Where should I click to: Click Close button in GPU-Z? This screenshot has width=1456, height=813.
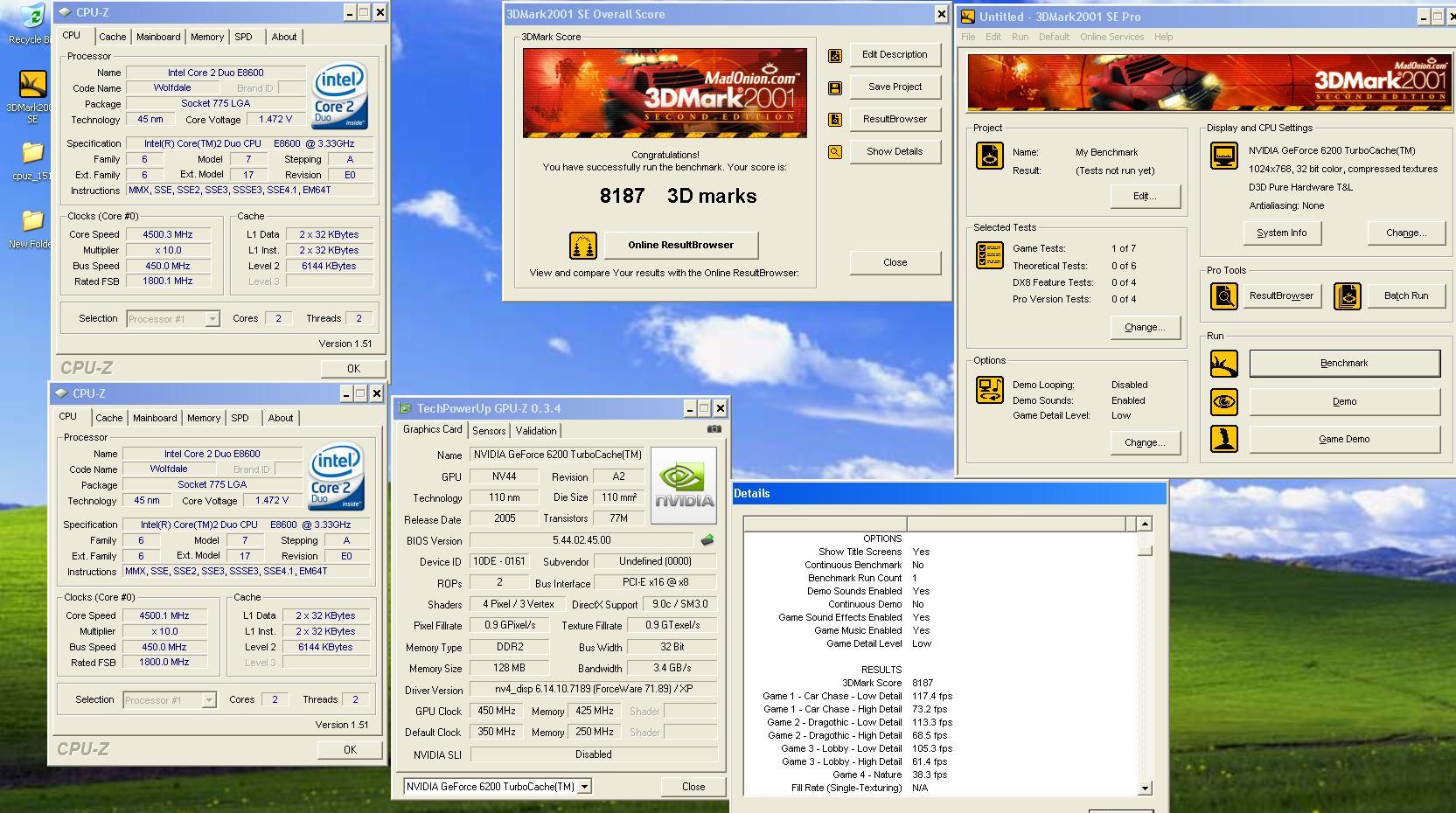pos(693,787)
